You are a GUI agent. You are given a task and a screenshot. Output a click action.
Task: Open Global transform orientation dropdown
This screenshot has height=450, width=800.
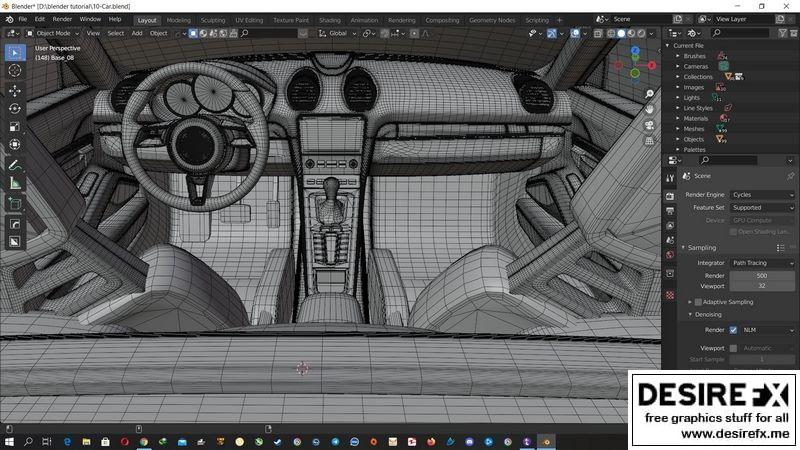click(x=338, y=33)
